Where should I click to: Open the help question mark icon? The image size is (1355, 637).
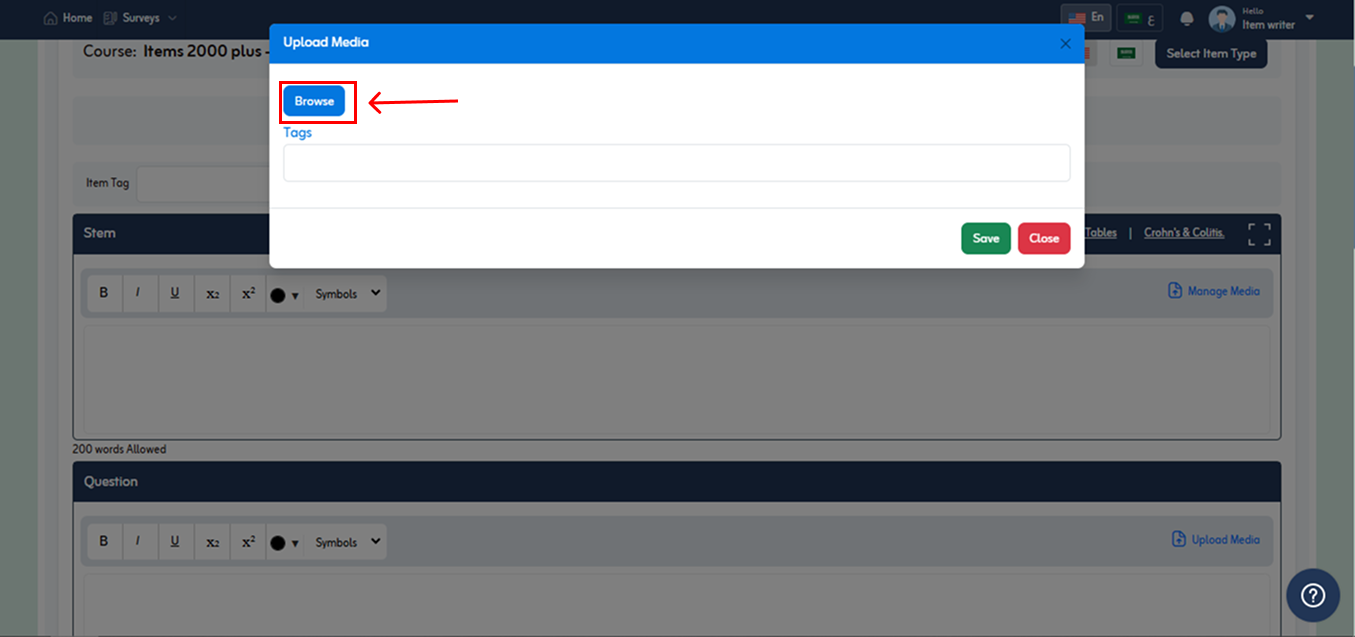[1313, 595]
